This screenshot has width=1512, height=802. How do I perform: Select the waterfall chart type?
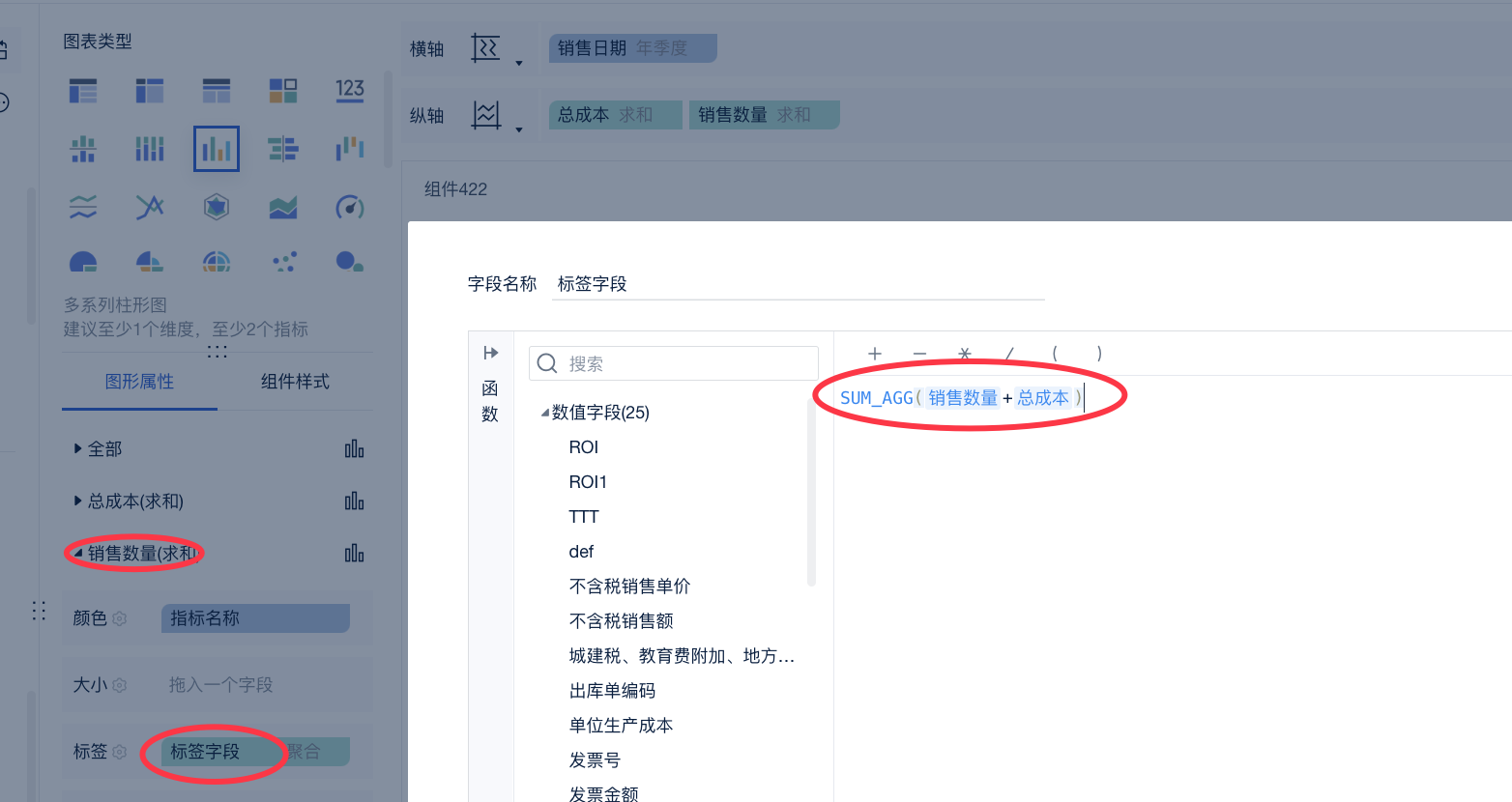[350, 149]
